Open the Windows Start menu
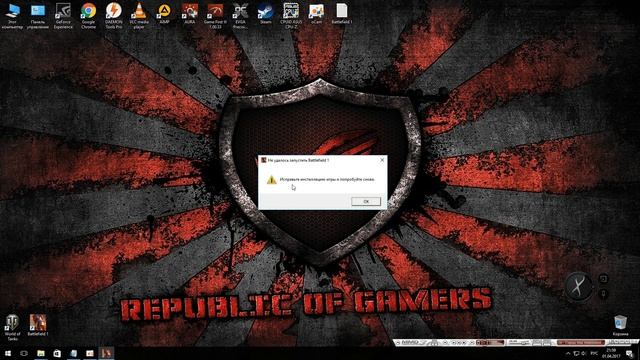 pos(8,353)
